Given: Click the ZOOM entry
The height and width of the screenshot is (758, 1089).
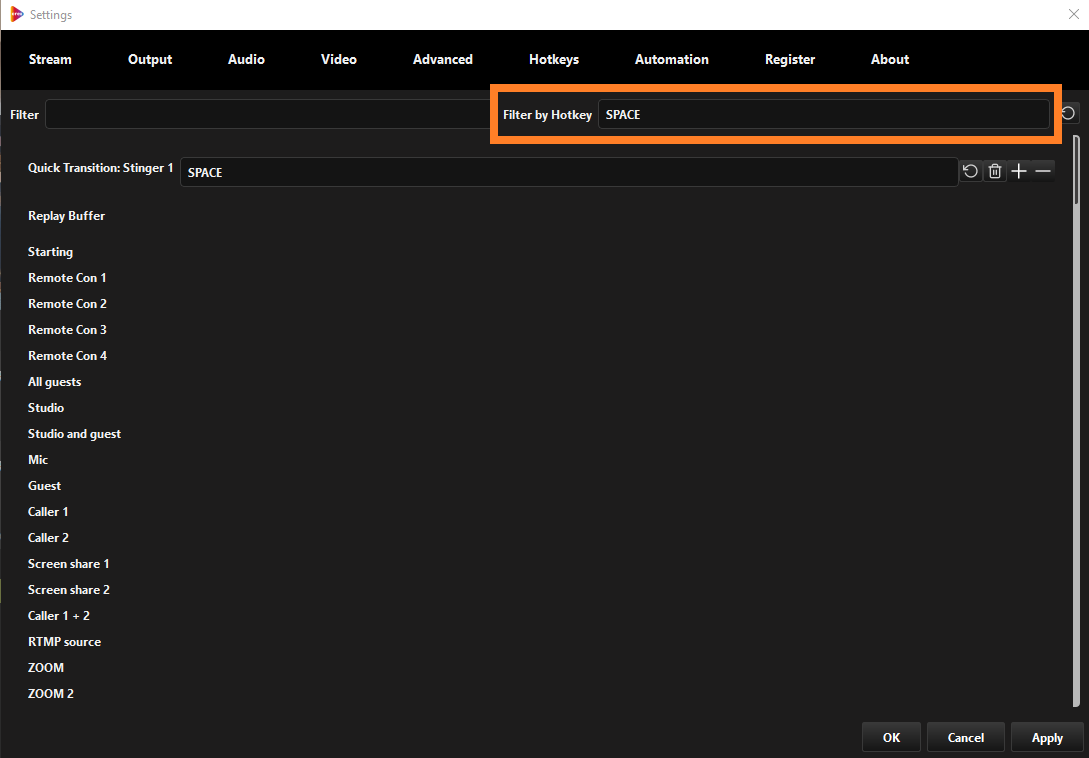Looking at the screenshot, I should (46, 667).
